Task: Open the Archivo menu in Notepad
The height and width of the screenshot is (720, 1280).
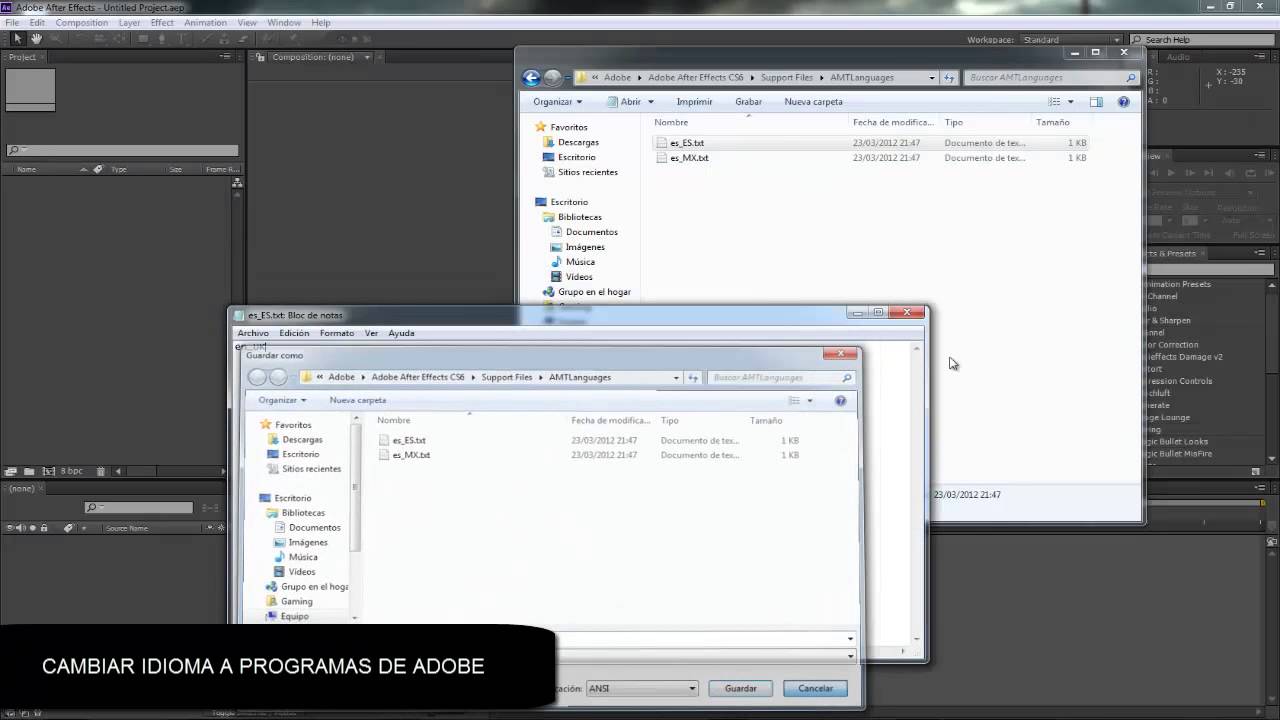Action: 253,333
